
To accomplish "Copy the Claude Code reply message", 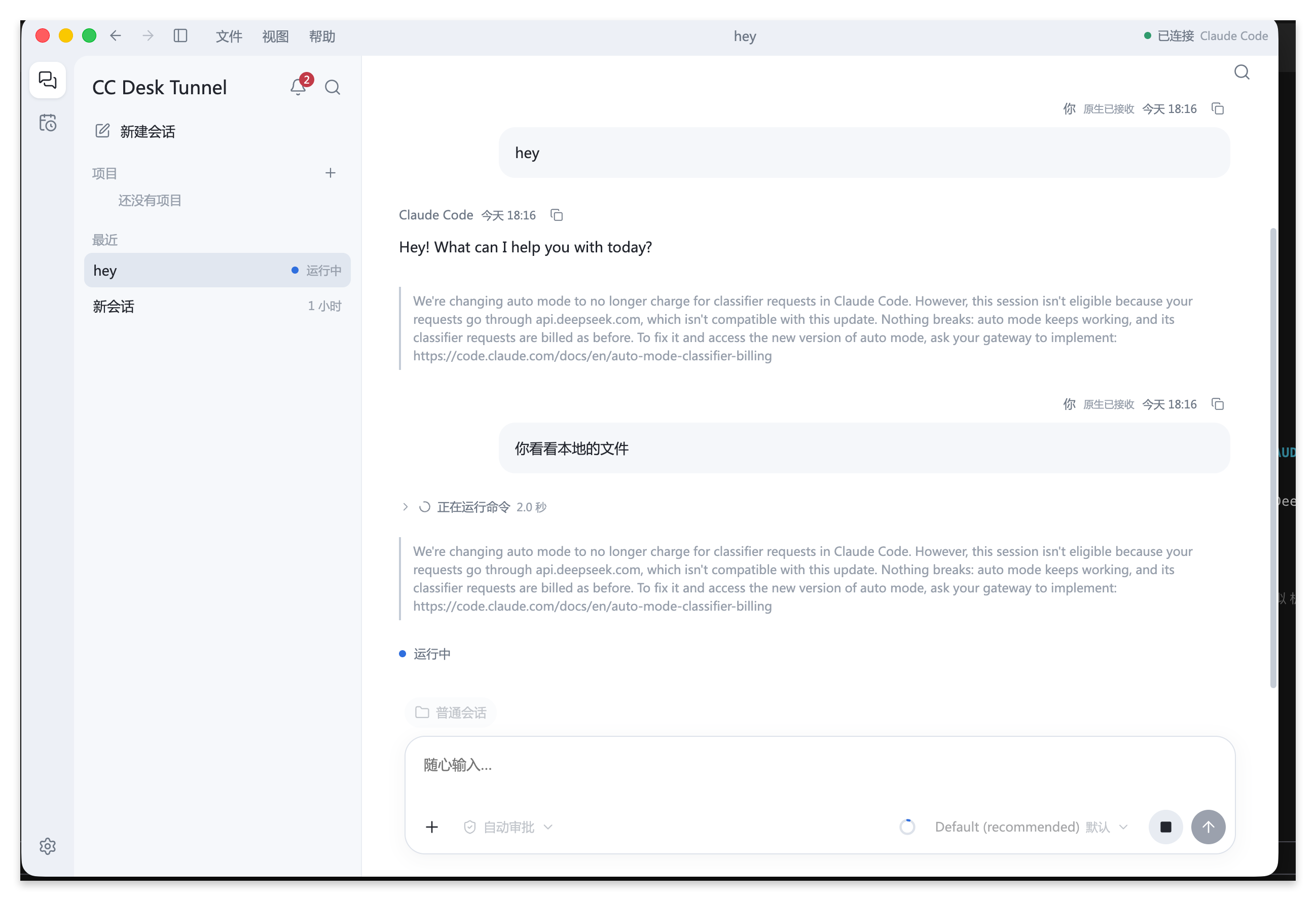I will pyautogui.click(x=557, y=215).
